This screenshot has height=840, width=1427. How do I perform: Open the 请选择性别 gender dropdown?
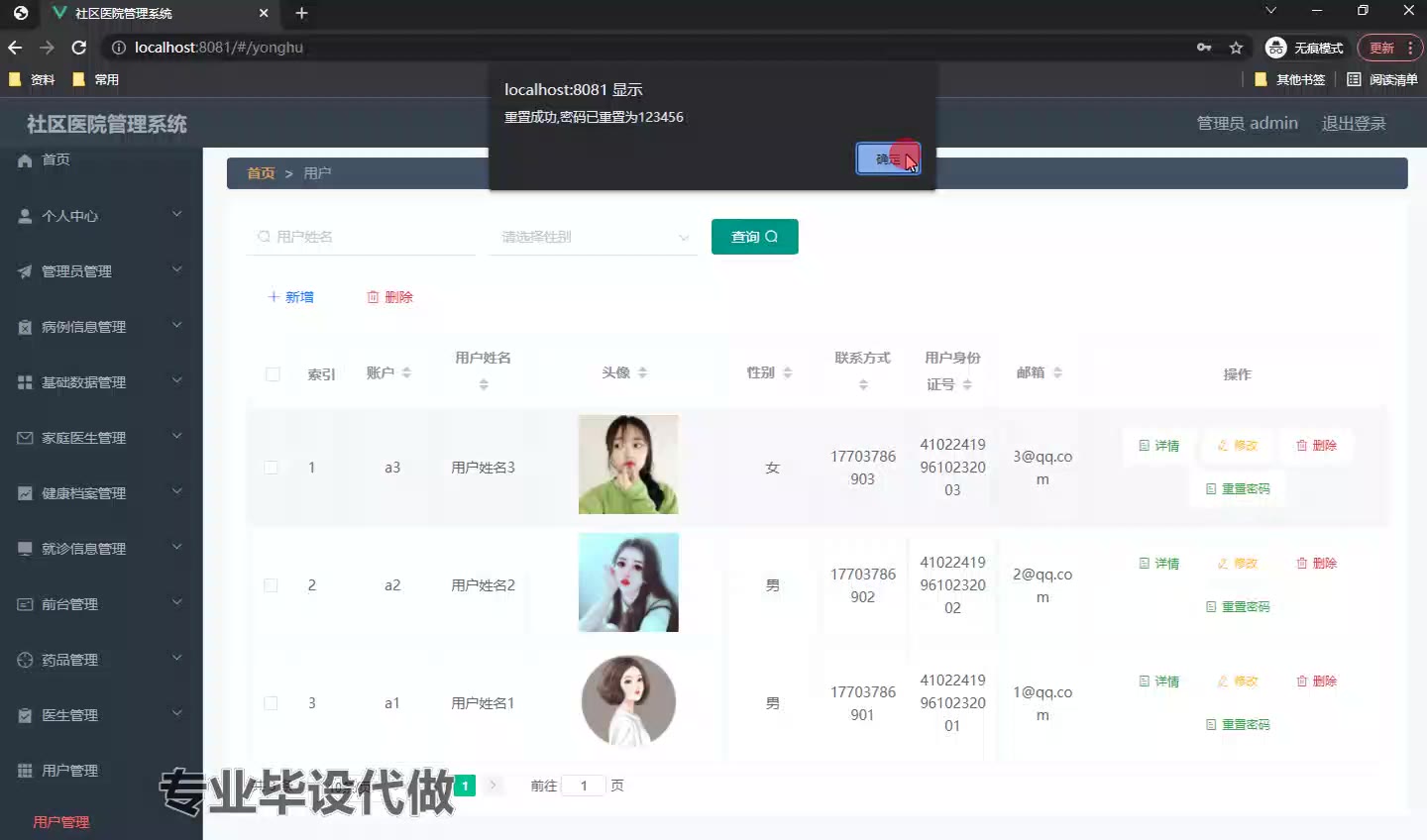(x=594, y=238)
